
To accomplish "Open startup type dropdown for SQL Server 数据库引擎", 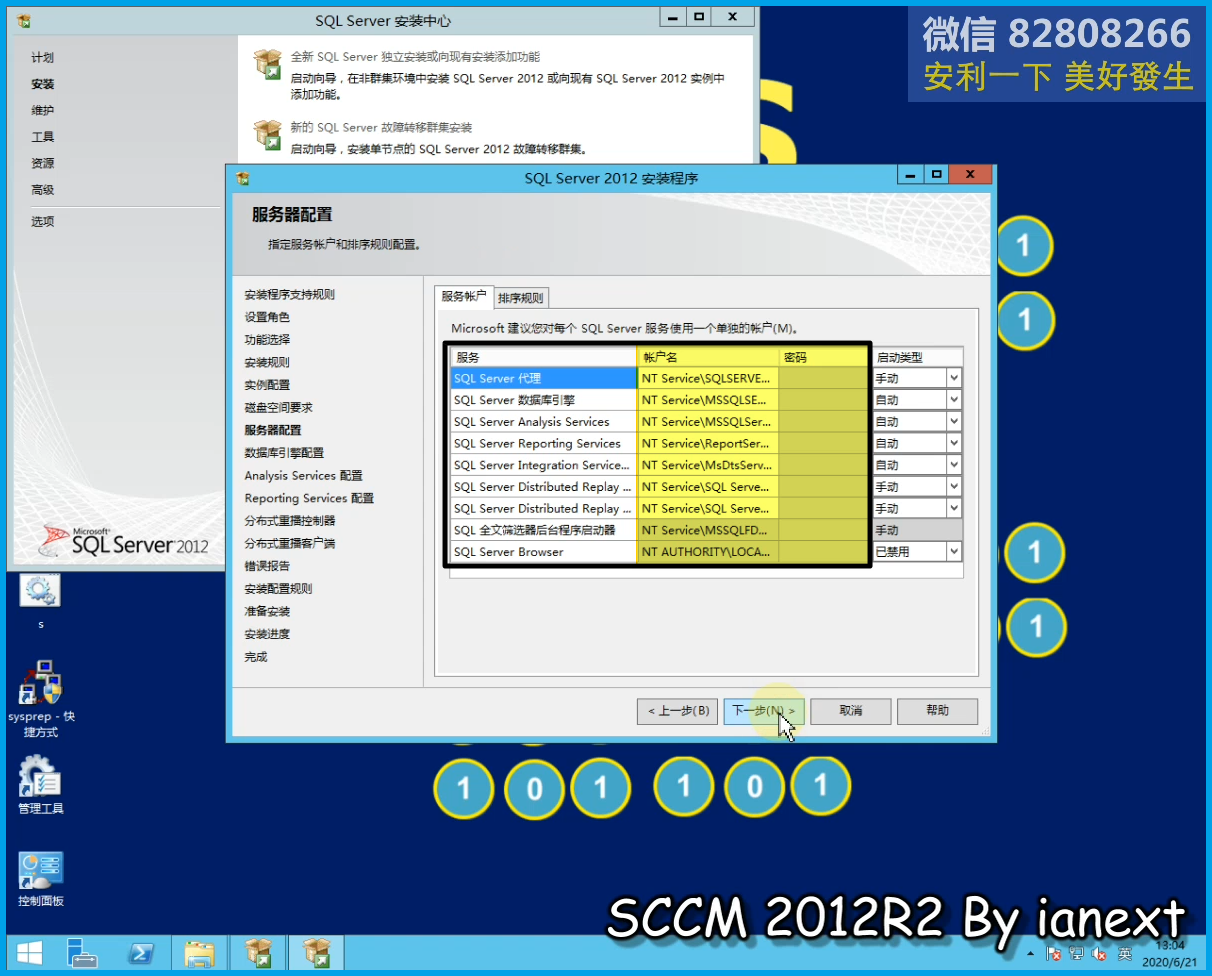I will (953, 400).
